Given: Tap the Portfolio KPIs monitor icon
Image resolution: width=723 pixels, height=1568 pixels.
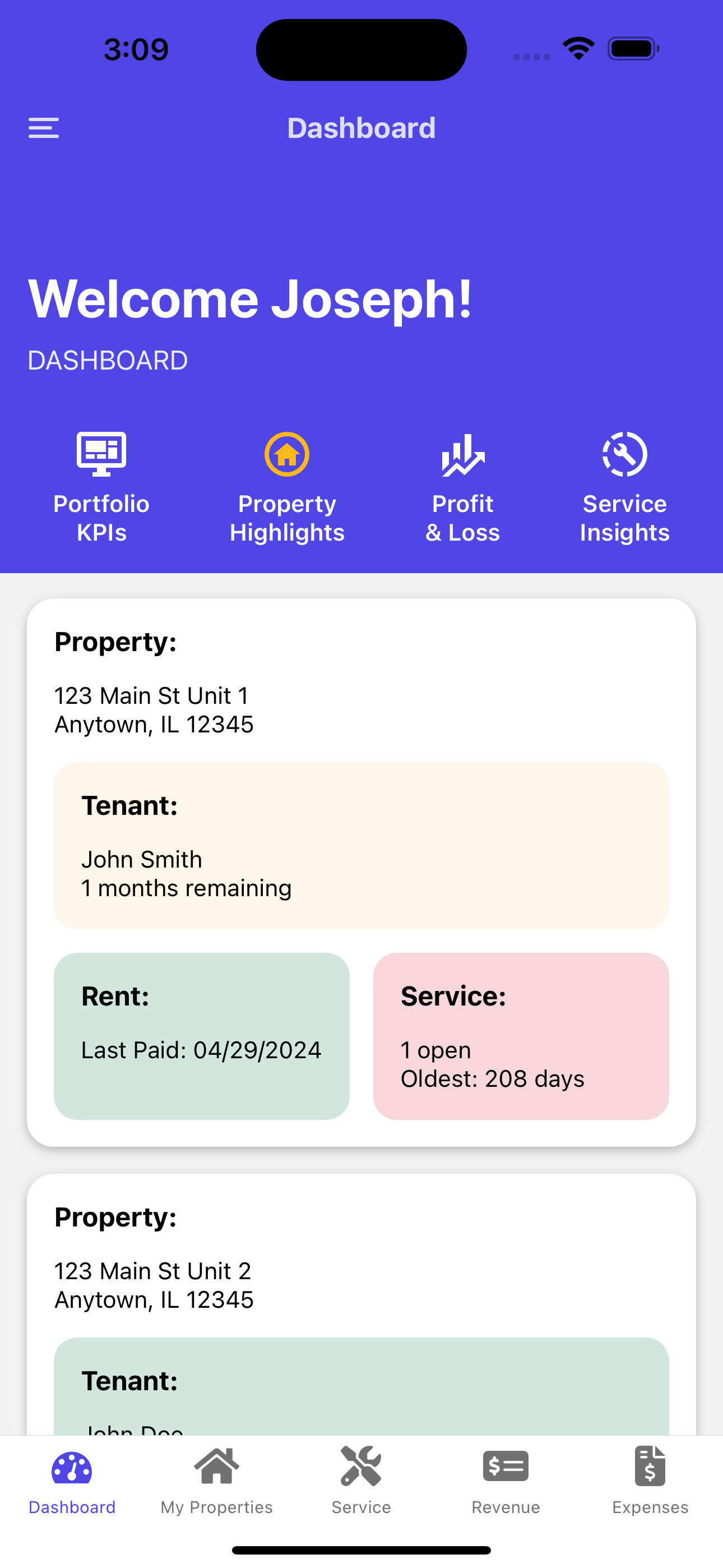Looking at the screenshot, I should tap(101, 454).
